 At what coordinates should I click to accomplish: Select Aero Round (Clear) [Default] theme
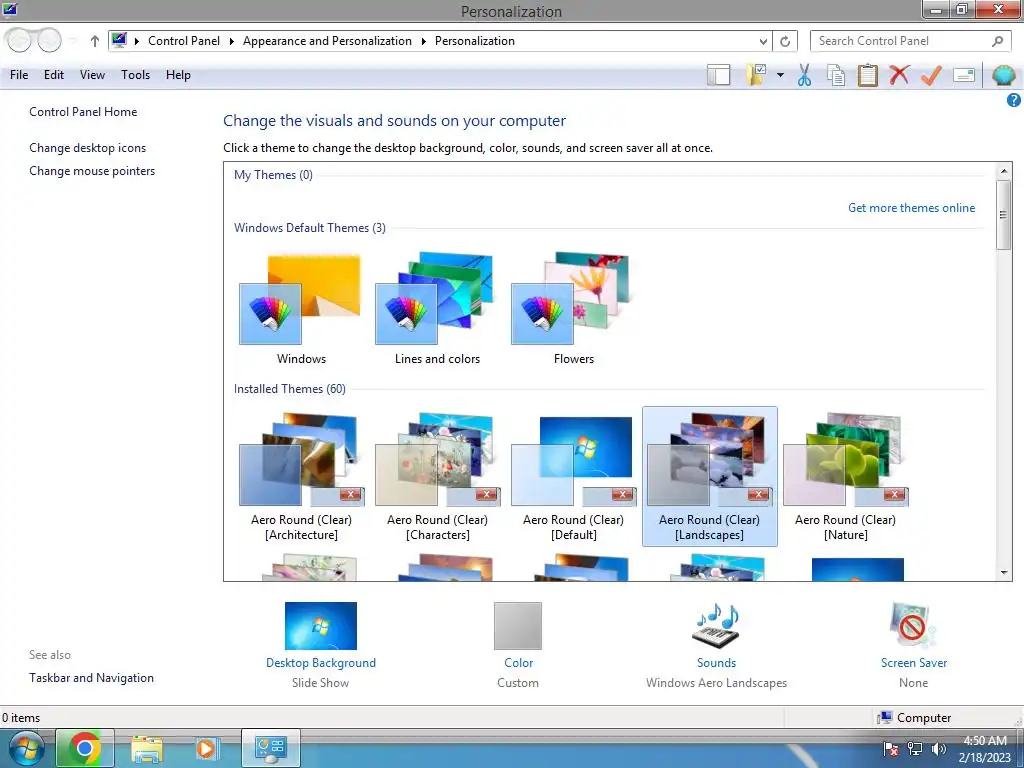[573, 477]
